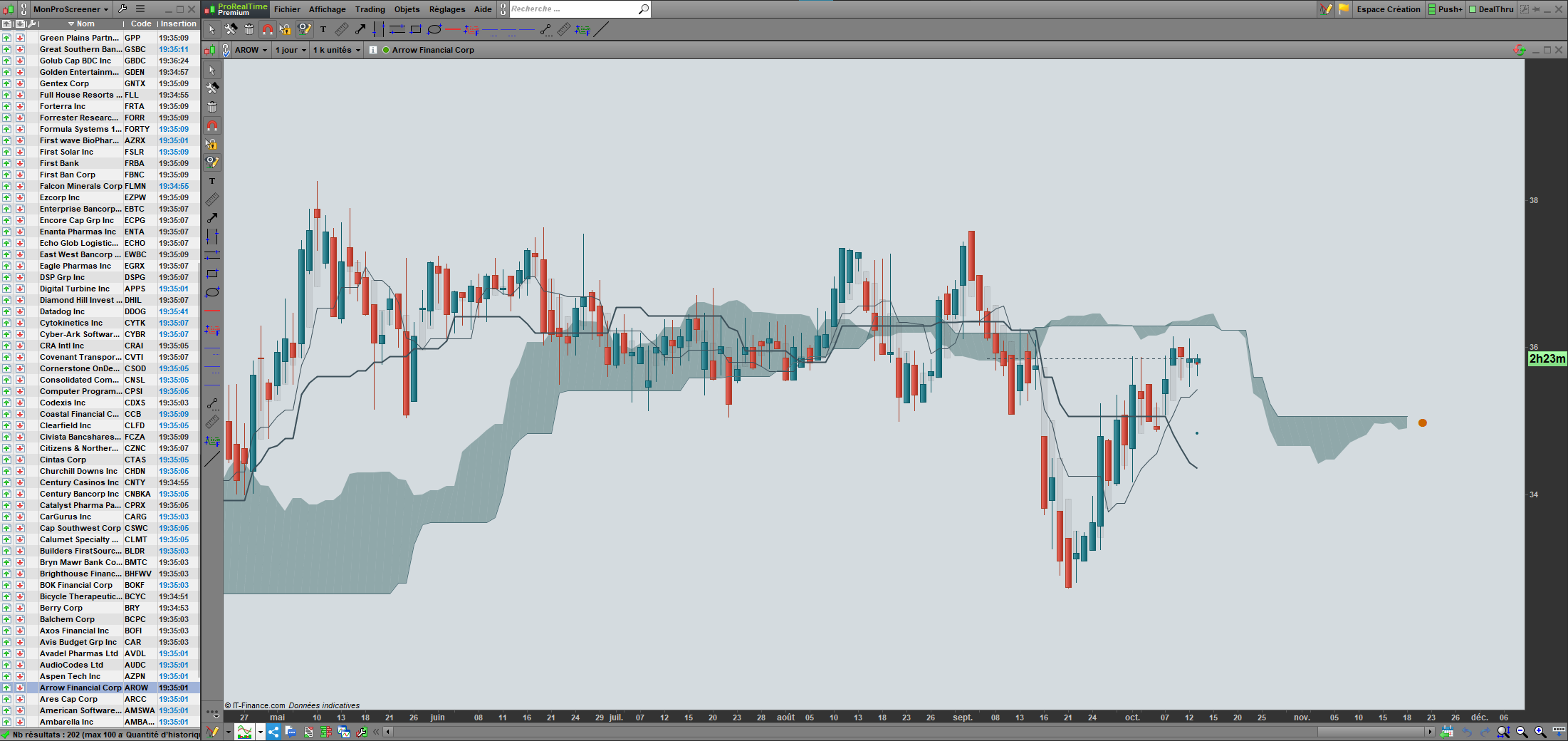This screenshot has height=741, width=1568.
Task: Select the ellipse tool in the top toolbar
Action: pos(434,30)
